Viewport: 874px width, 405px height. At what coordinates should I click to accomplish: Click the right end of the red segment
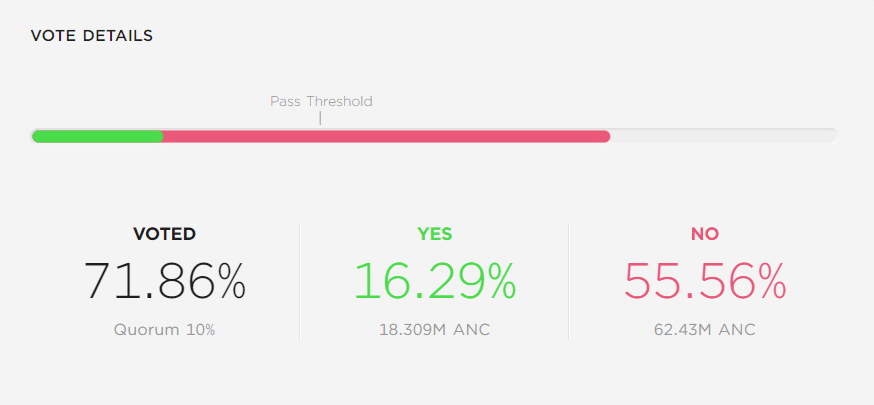606,136
